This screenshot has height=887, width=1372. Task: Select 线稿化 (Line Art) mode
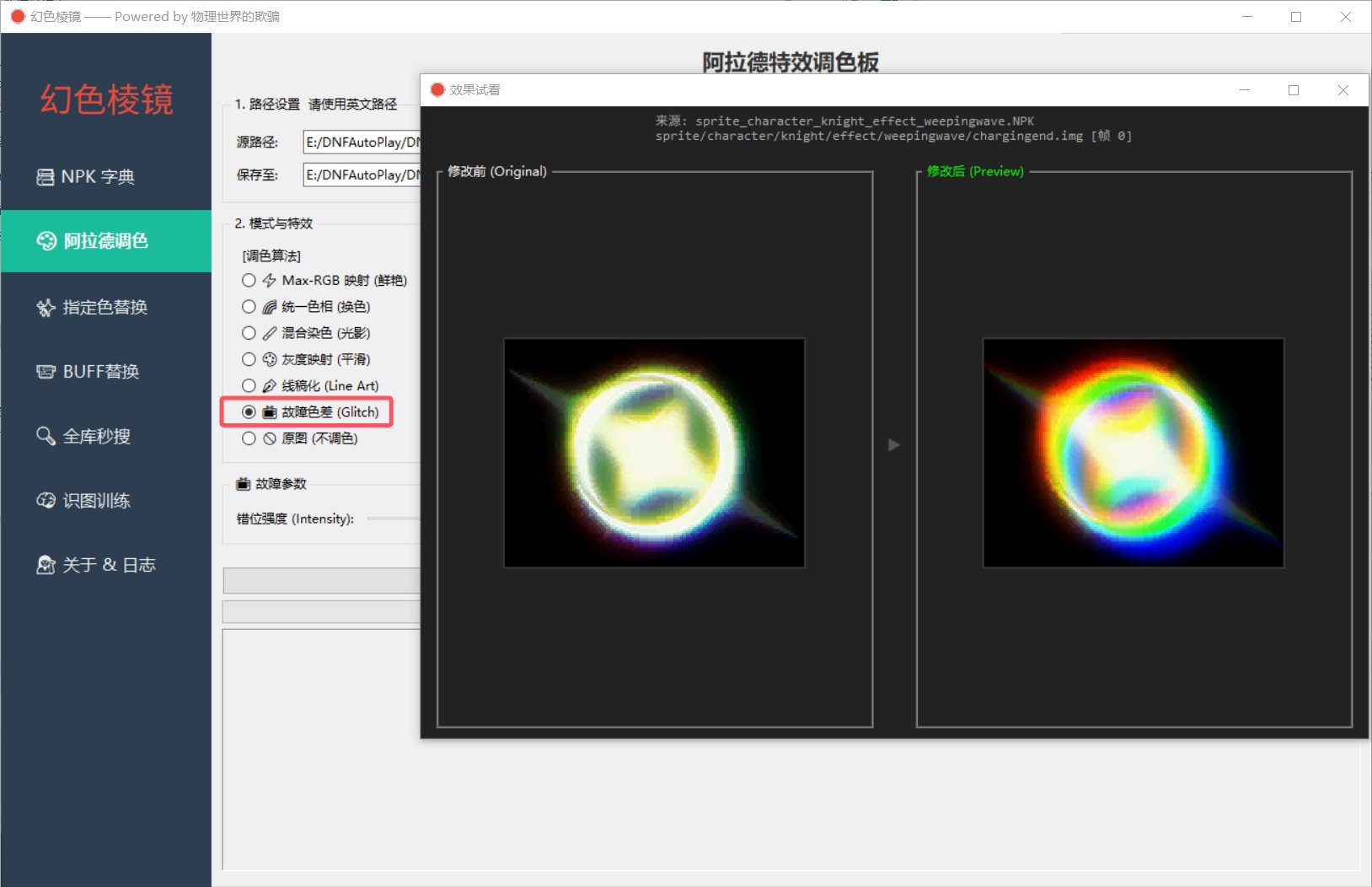coord(249,385)
